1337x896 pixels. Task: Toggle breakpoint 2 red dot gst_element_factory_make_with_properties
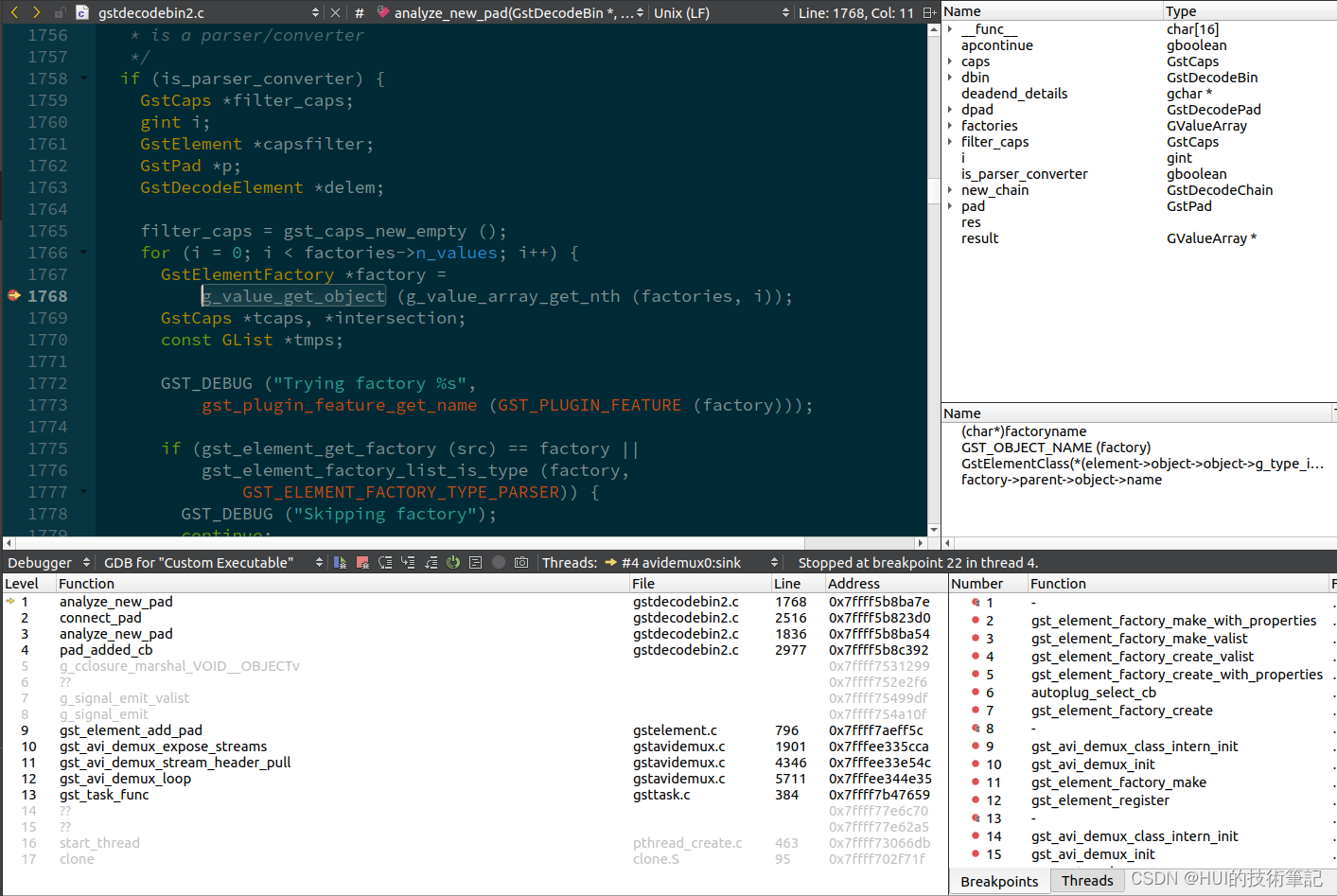[x=976, y=621]
